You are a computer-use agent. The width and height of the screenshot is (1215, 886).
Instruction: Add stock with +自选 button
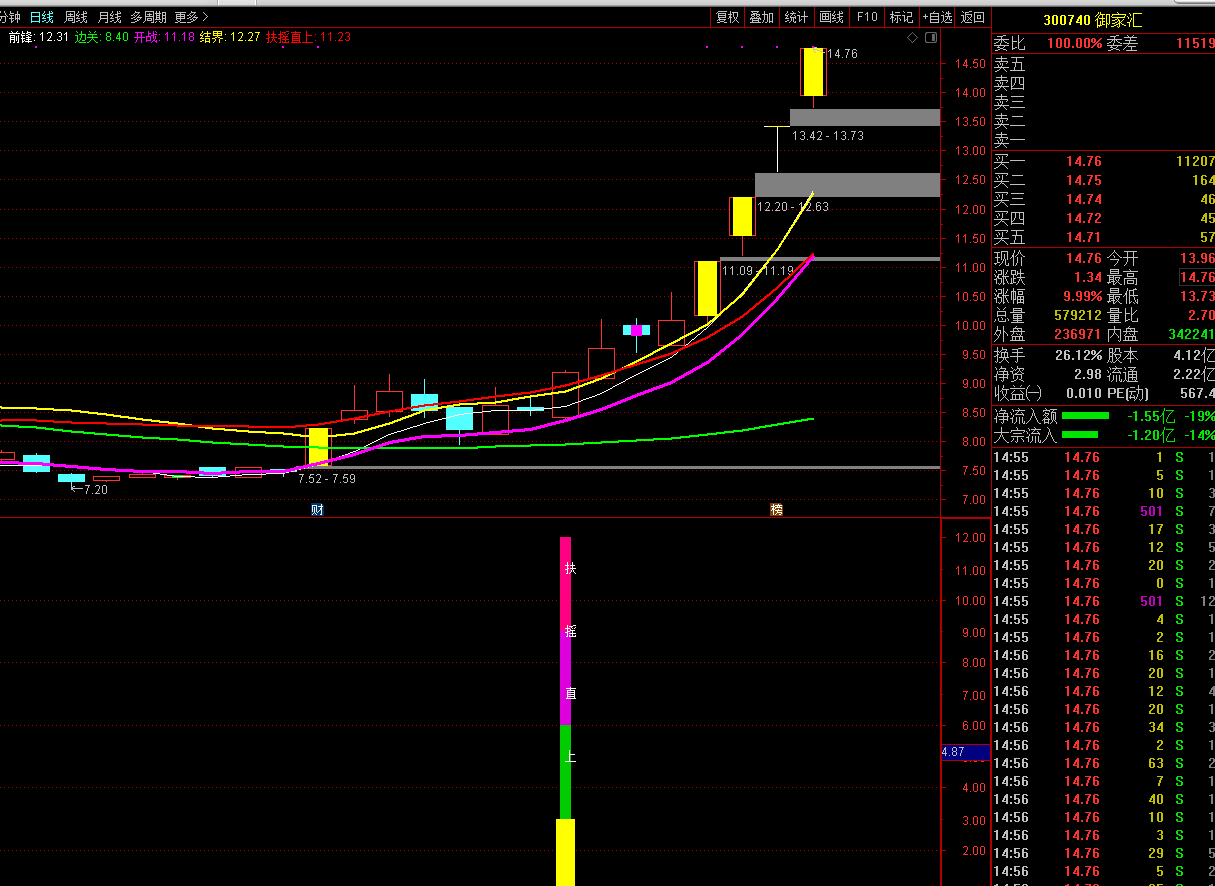pos(937,17)
